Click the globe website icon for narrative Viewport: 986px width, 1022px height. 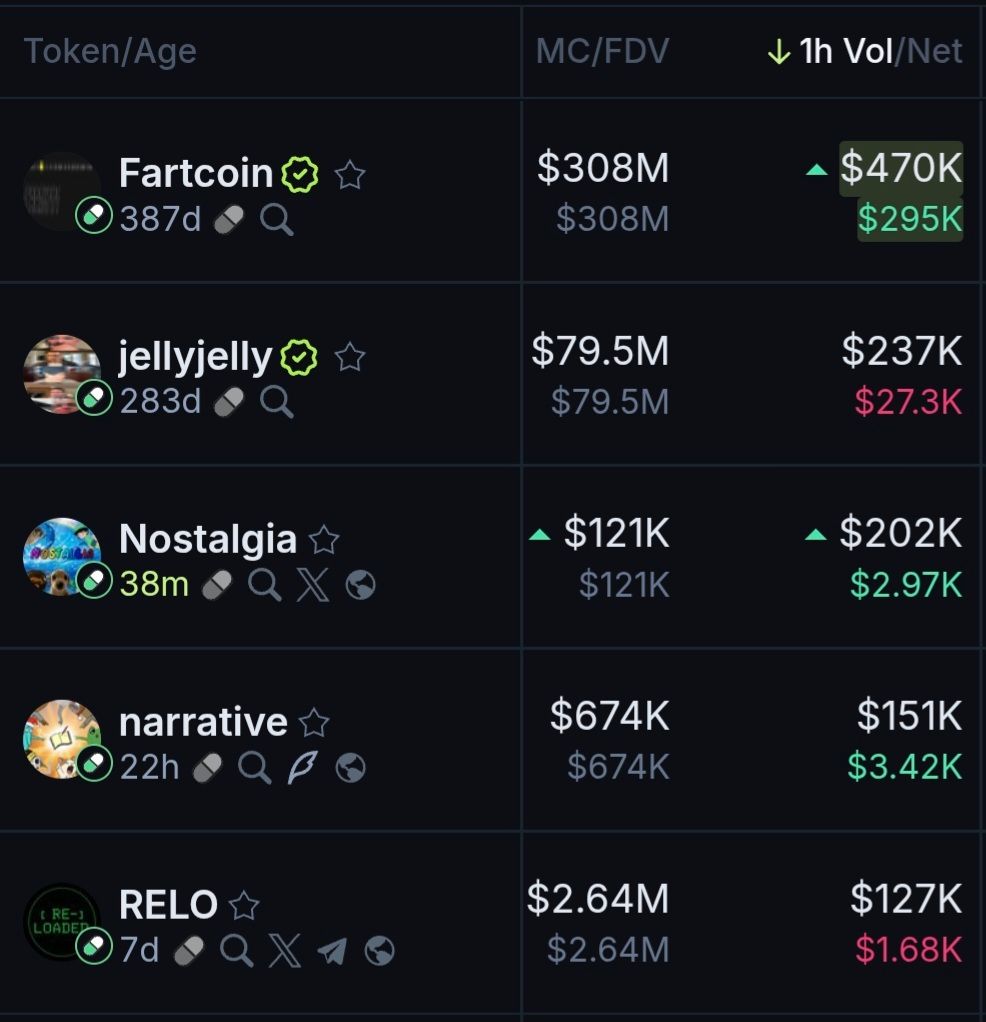[x=350, y=767]
